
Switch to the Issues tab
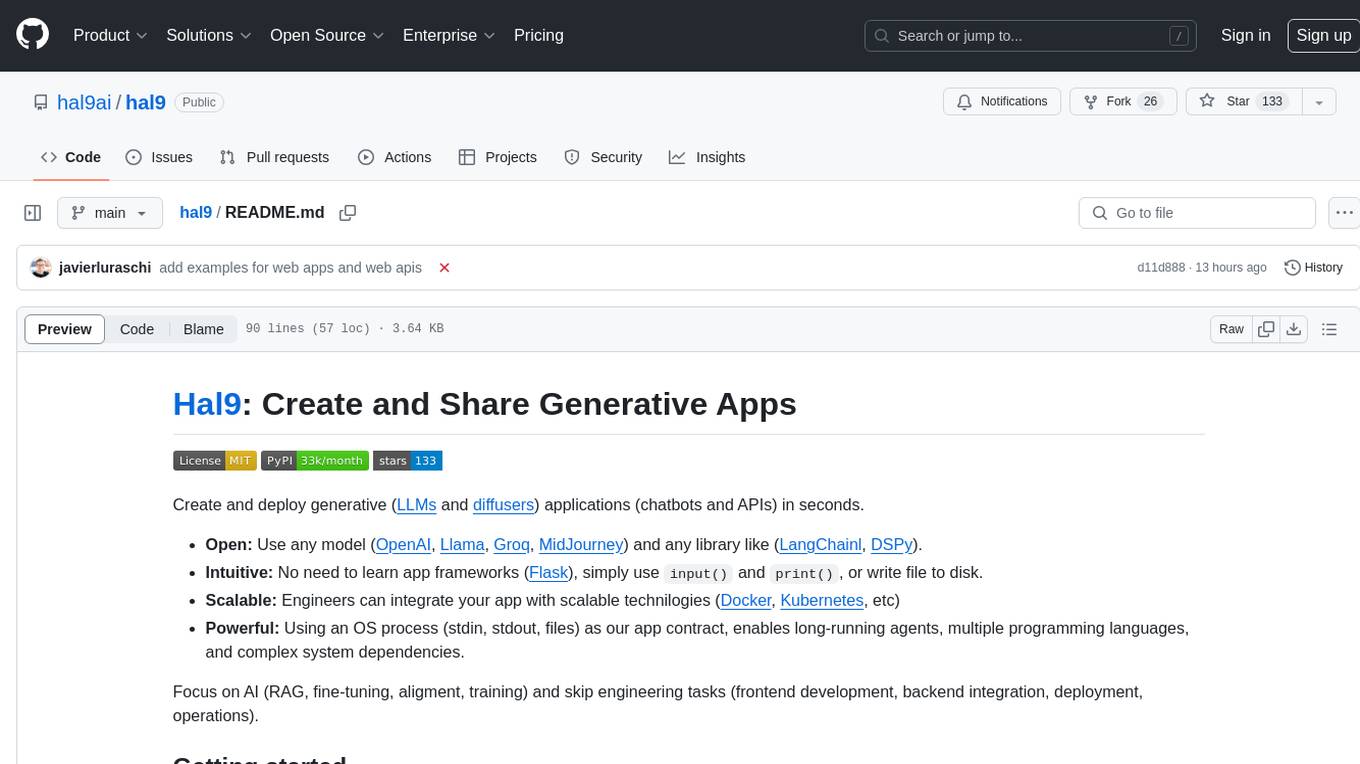(x=159, y=157)
